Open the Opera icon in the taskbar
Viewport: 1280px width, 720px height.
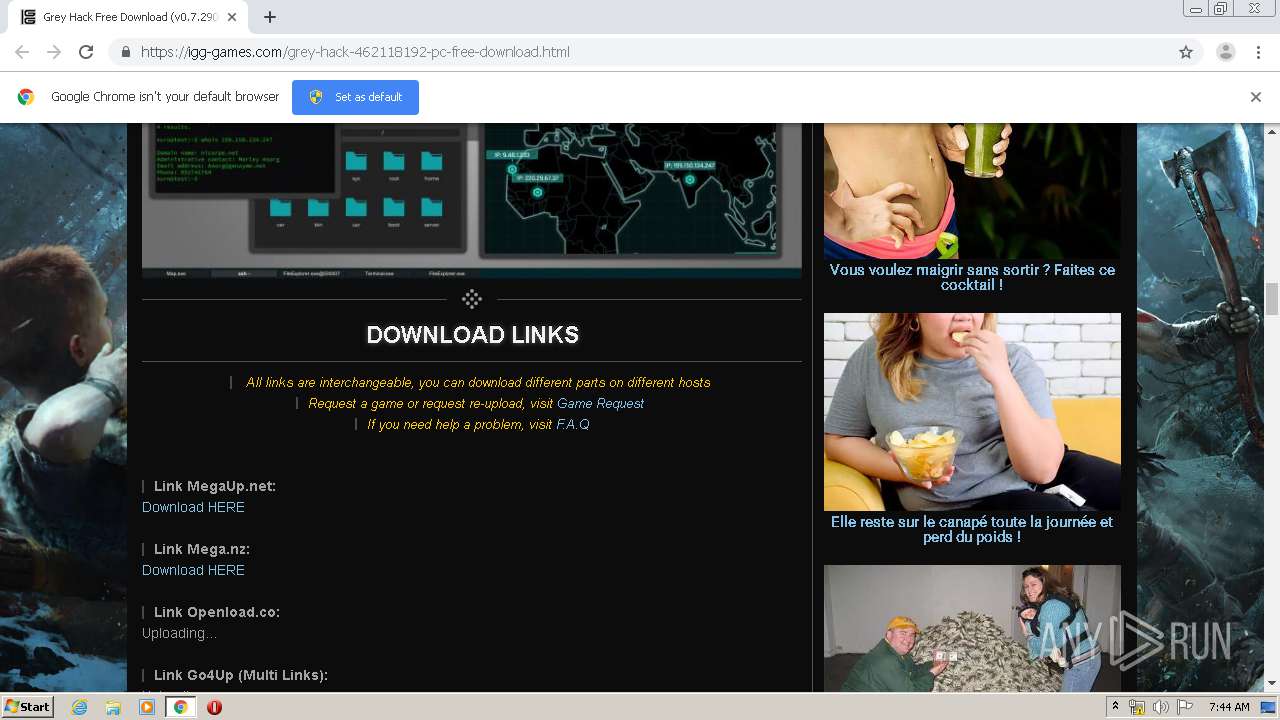(214, 707)
